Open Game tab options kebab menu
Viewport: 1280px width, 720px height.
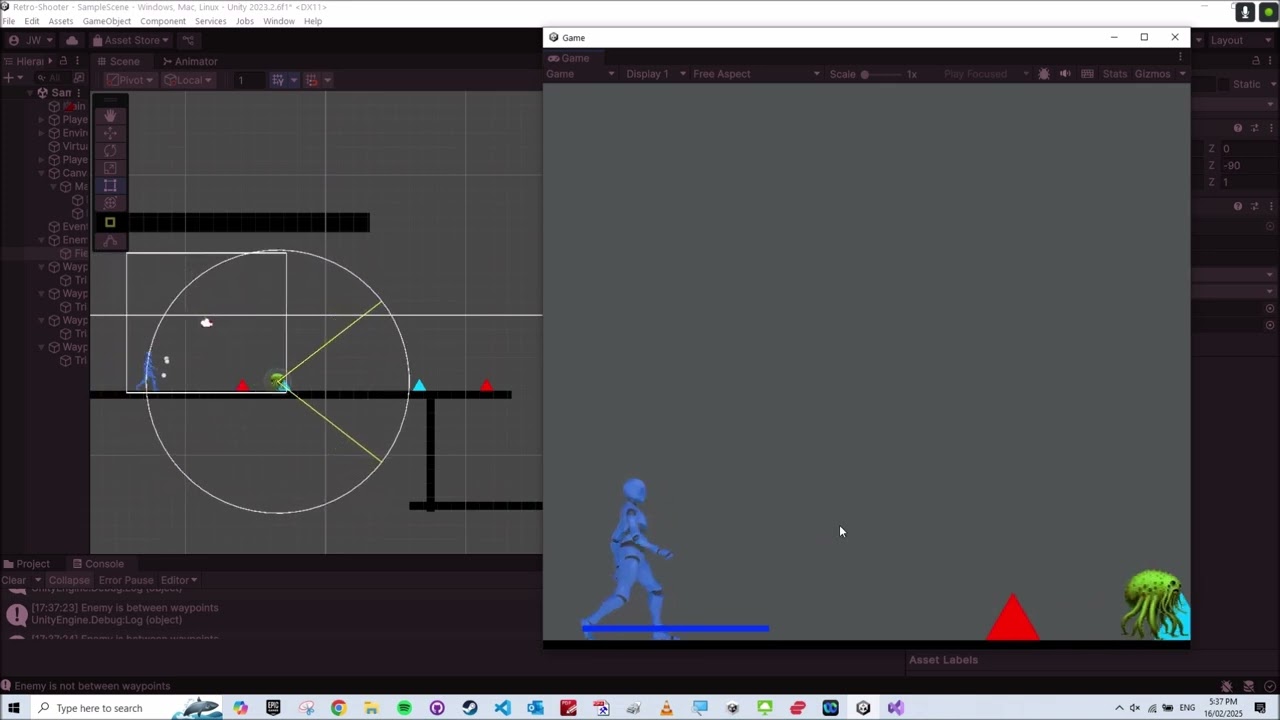tap(1180, 57)
